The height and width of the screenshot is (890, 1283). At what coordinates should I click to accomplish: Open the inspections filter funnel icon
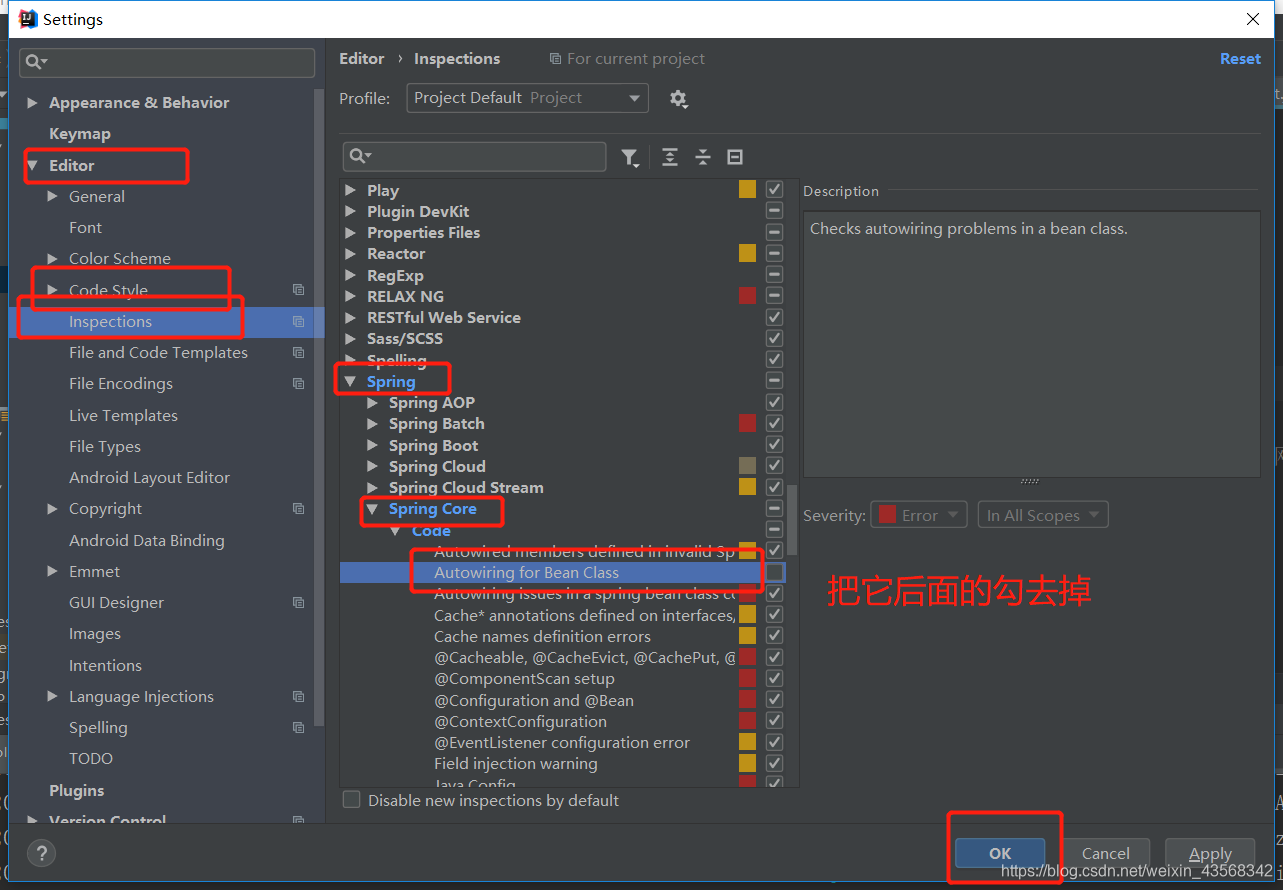point(630,157)
